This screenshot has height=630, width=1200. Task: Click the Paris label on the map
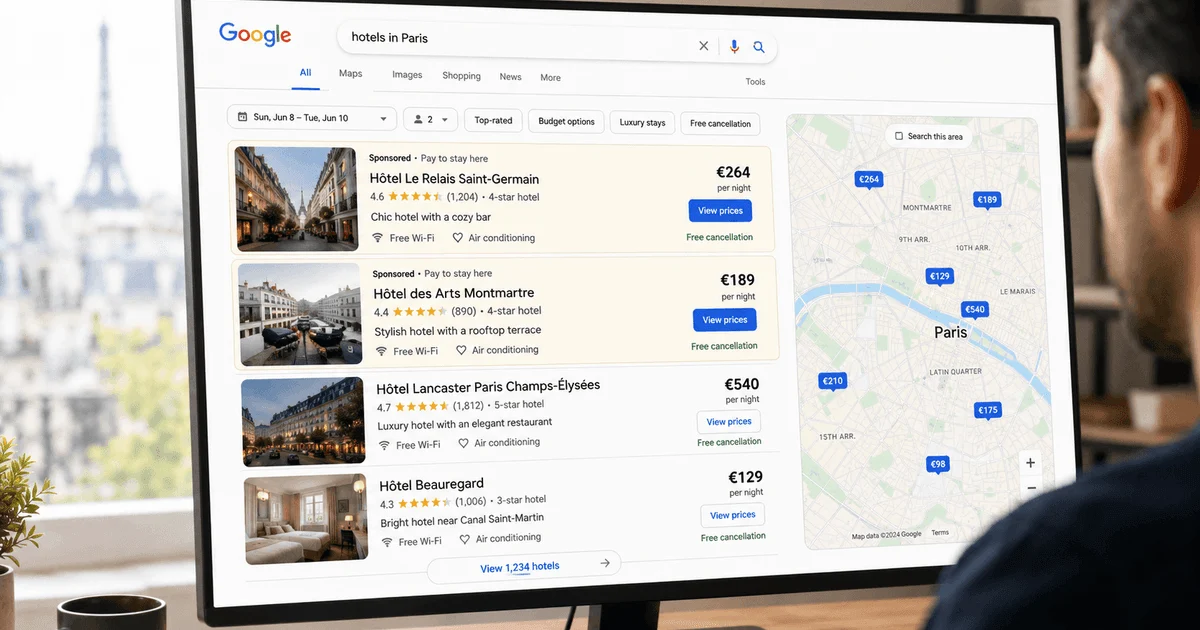951,332
